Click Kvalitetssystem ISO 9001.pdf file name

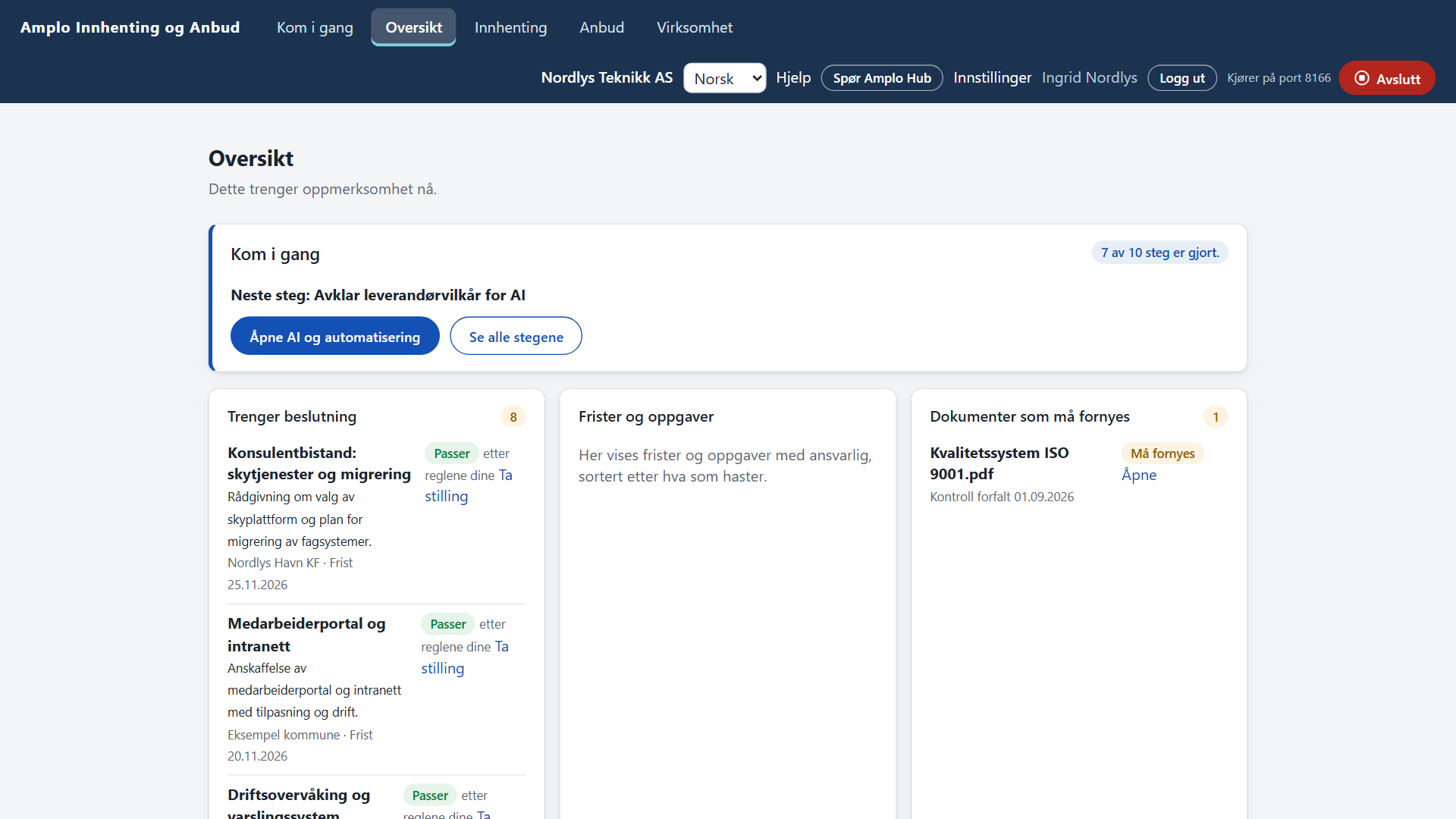(999, 463)
